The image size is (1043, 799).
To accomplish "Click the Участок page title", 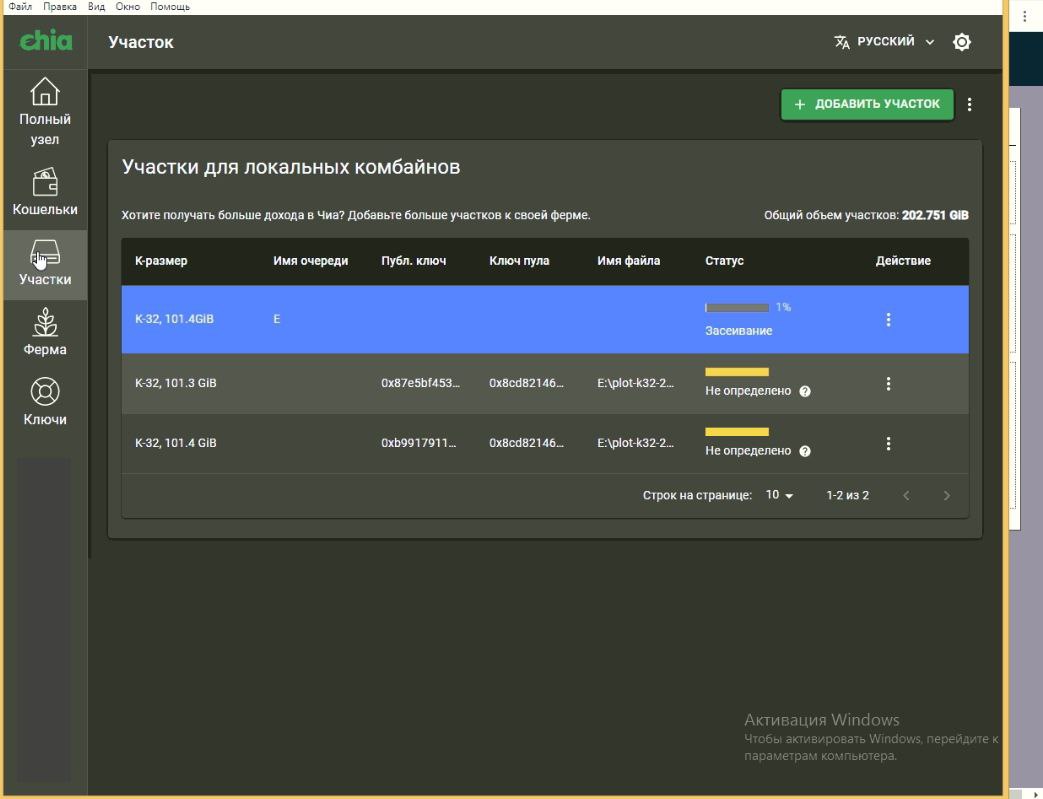I will (141, 42).
